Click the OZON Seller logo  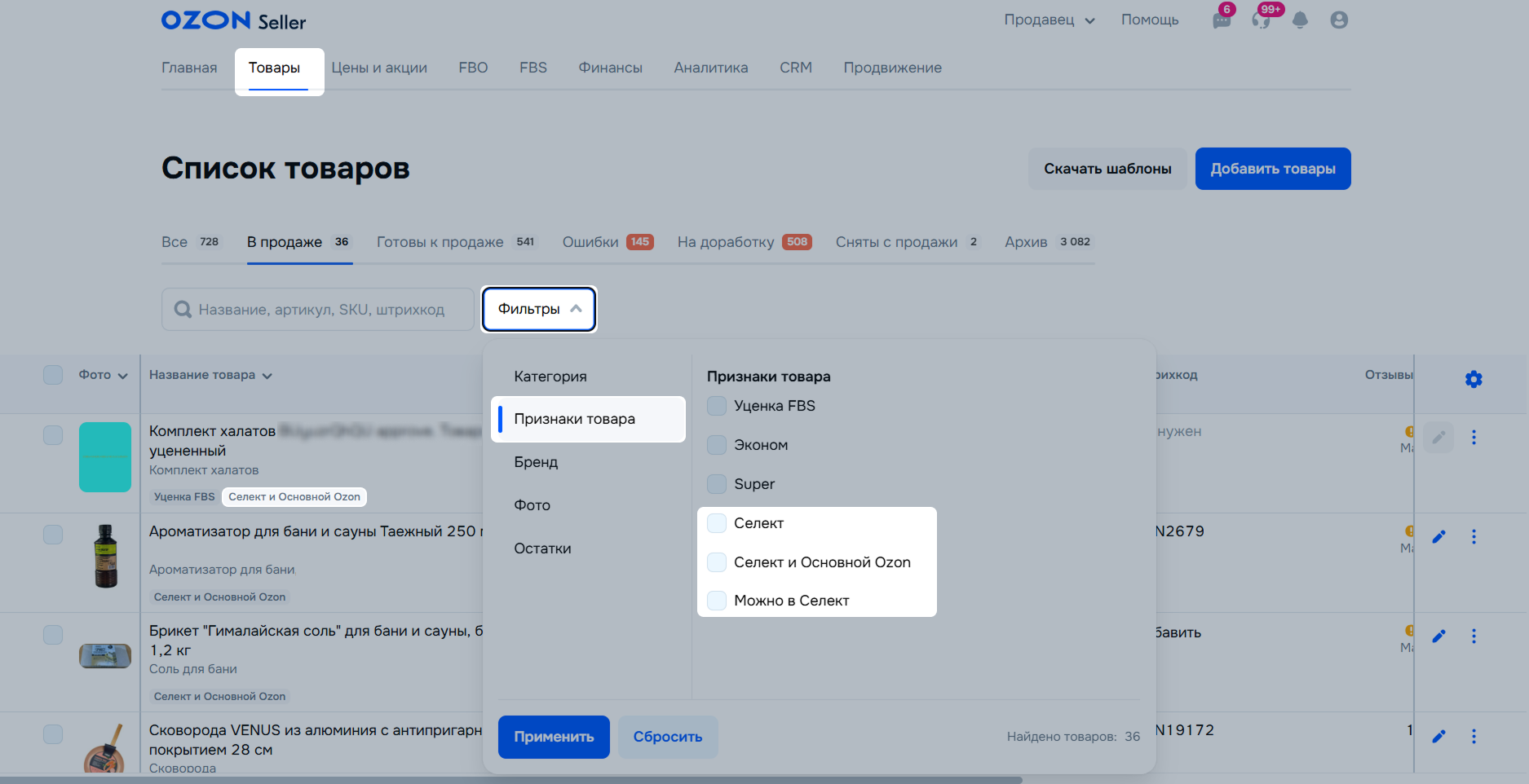(x=233, y=20)
